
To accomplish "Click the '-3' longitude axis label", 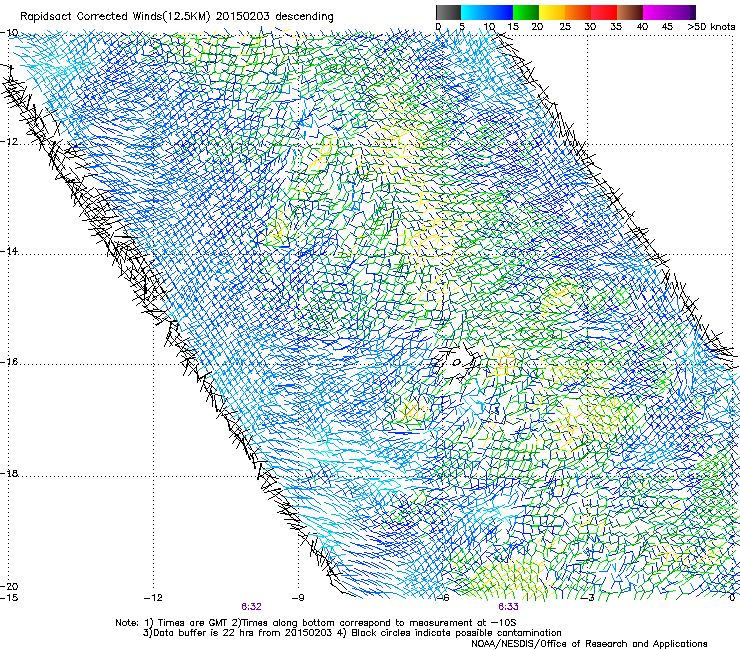I will point(589,598).
